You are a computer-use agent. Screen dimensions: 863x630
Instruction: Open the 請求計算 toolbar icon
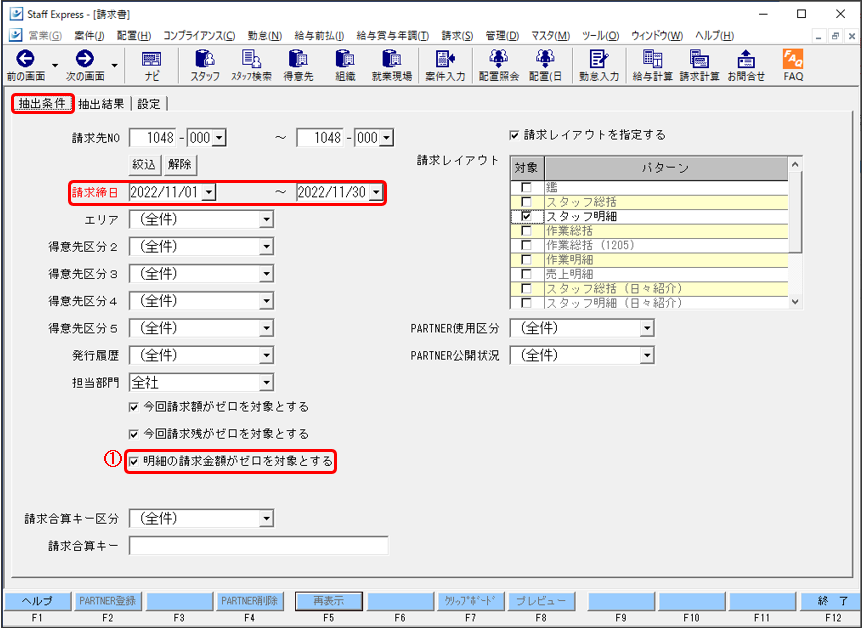click(699, 59)
